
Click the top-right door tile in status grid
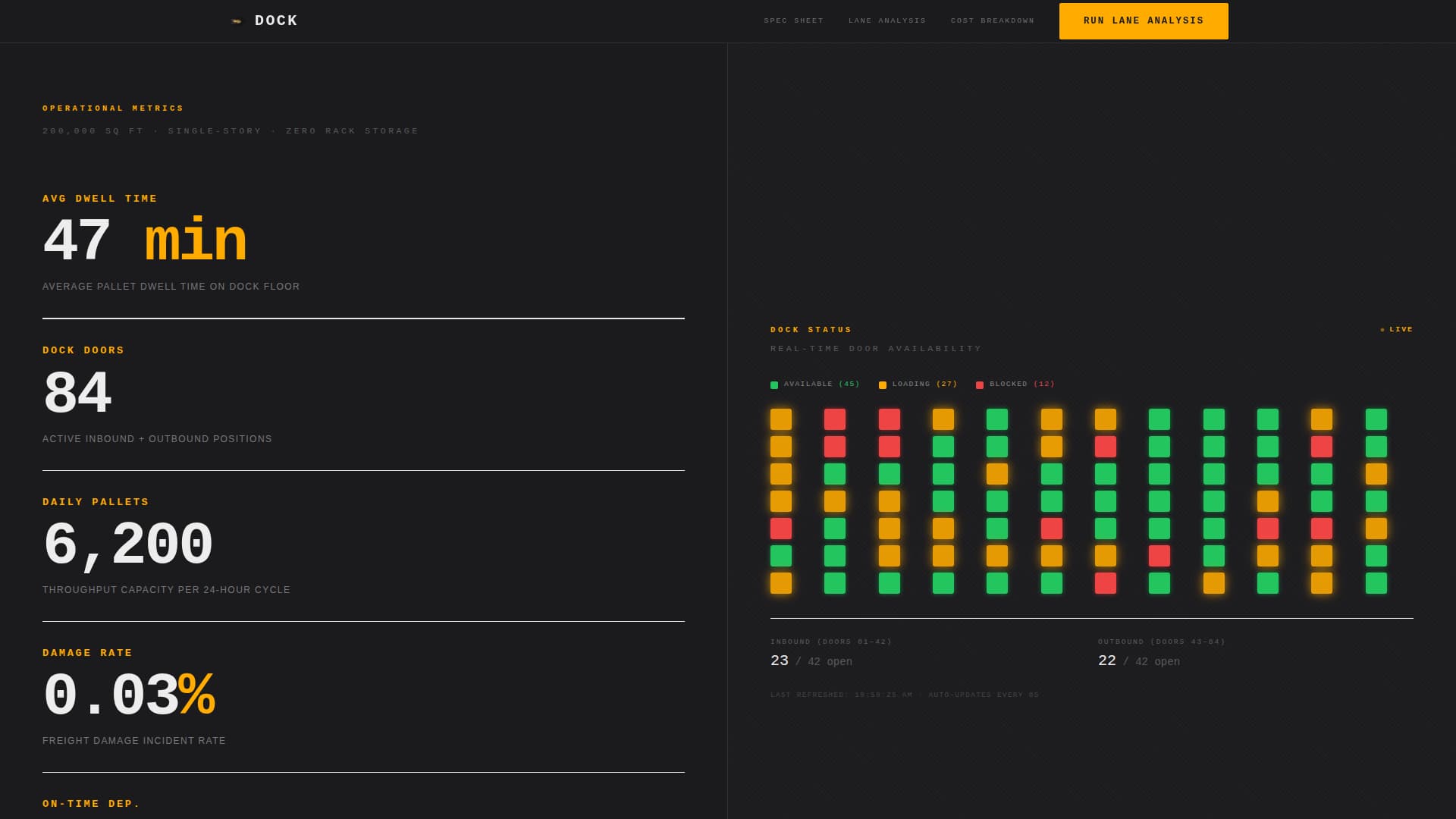[1376, 419]
